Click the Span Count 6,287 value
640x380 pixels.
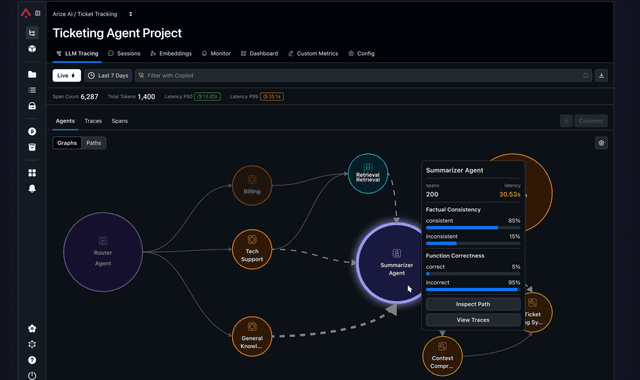click(x=89, y=97)
